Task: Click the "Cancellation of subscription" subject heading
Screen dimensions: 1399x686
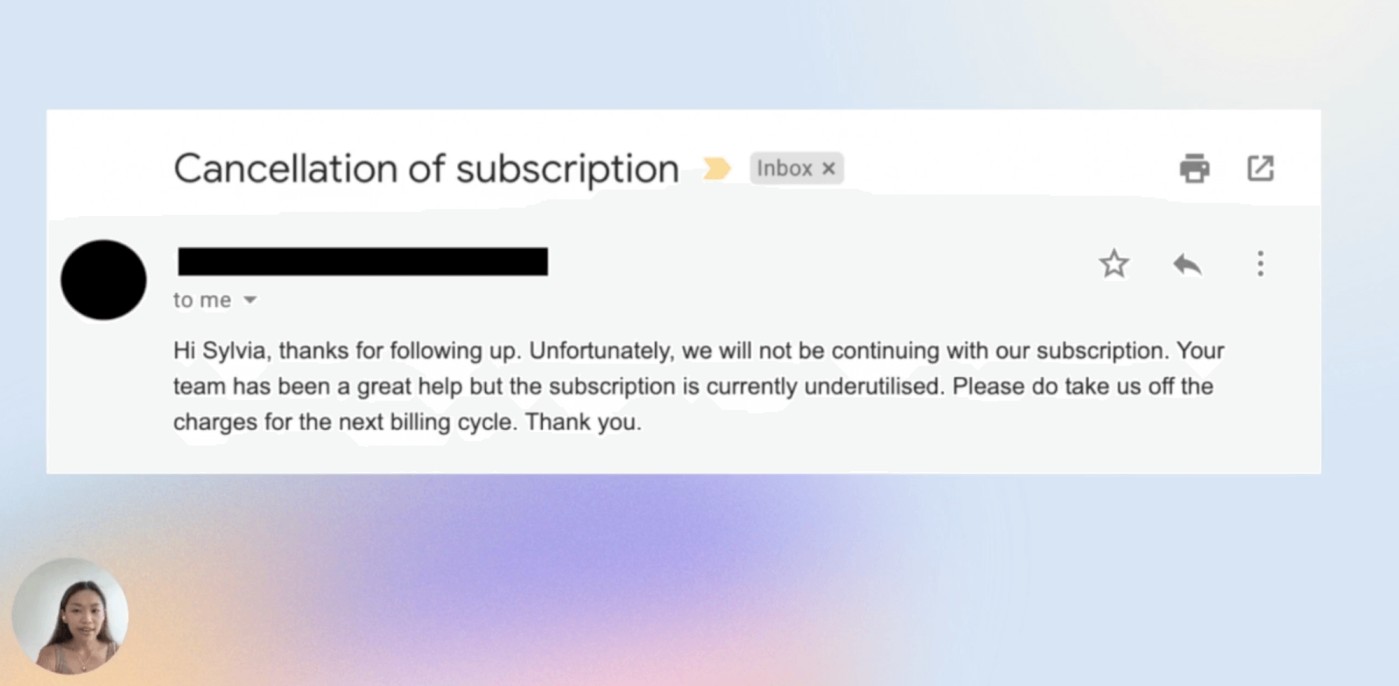Action: tap(426, 169)
